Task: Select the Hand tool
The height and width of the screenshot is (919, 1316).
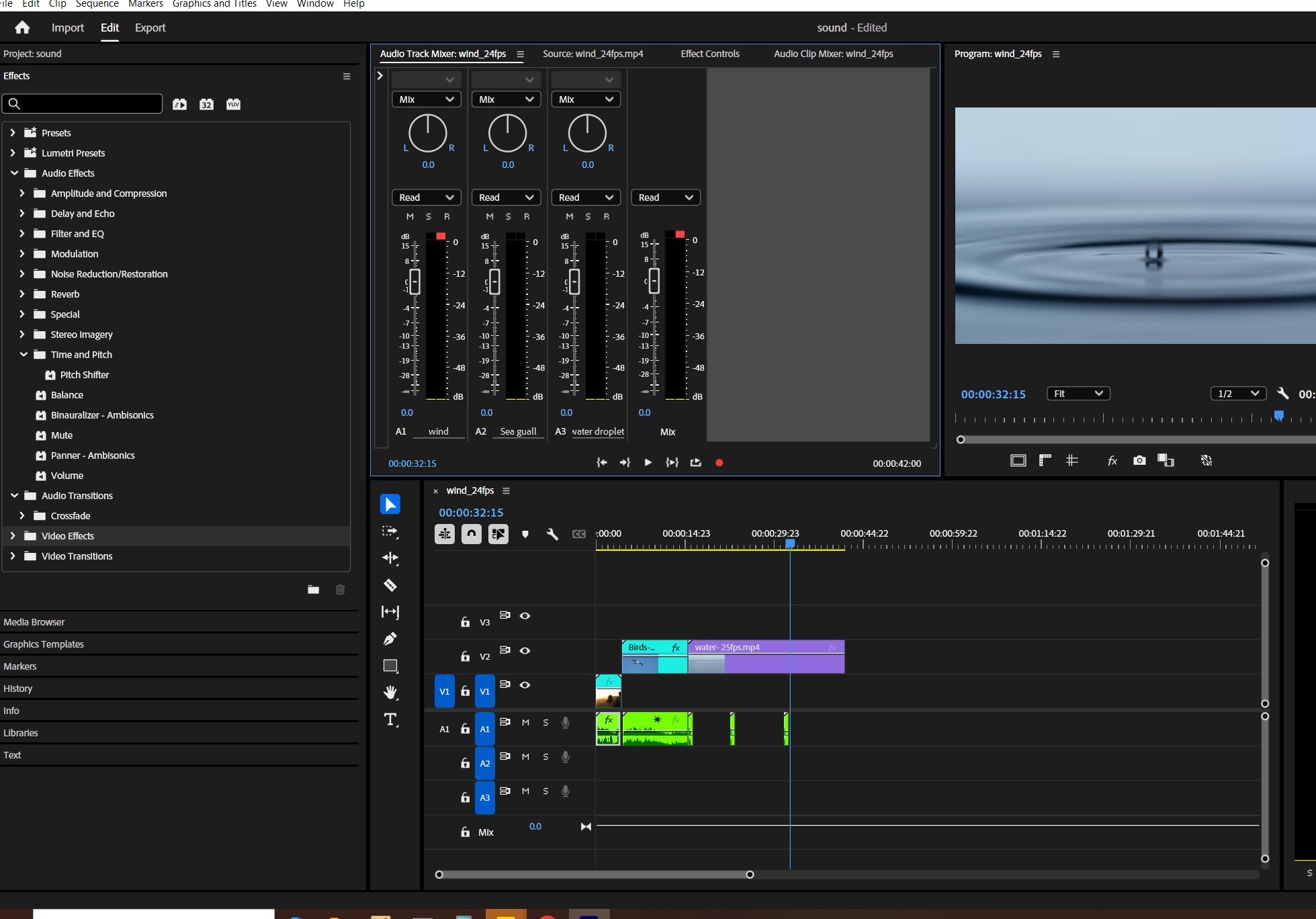Action: (x=390, y=693)
